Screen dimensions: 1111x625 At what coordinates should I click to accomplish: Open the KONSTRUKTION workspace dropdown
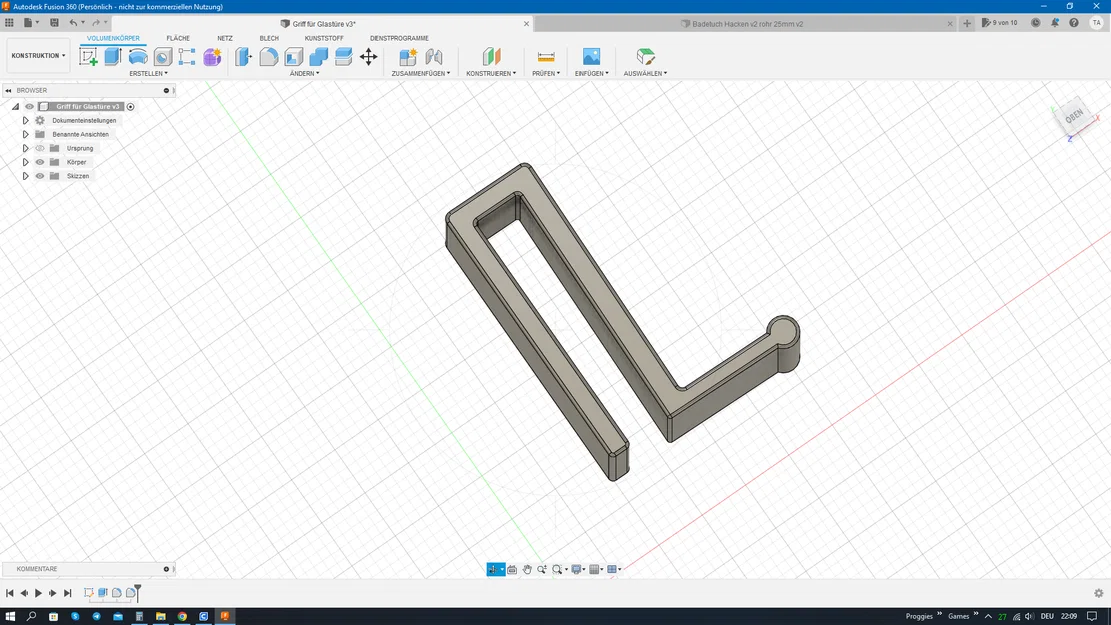click(38, 55)
